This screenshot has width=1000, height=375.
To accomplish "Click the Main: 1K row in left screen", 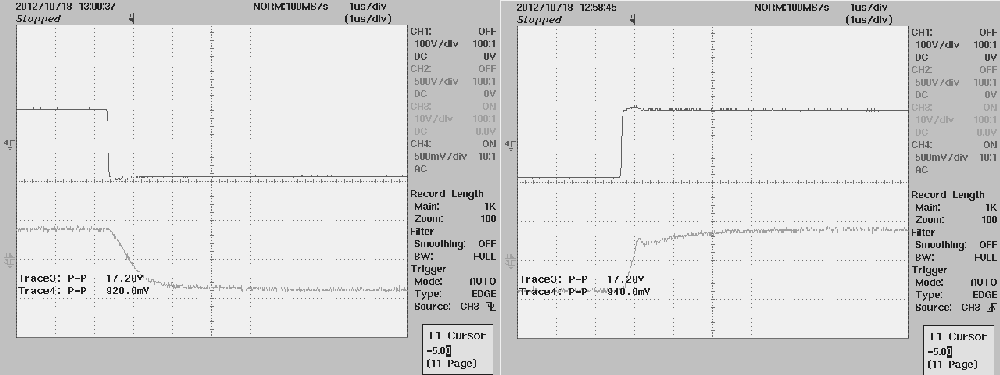I will (455, 207).
